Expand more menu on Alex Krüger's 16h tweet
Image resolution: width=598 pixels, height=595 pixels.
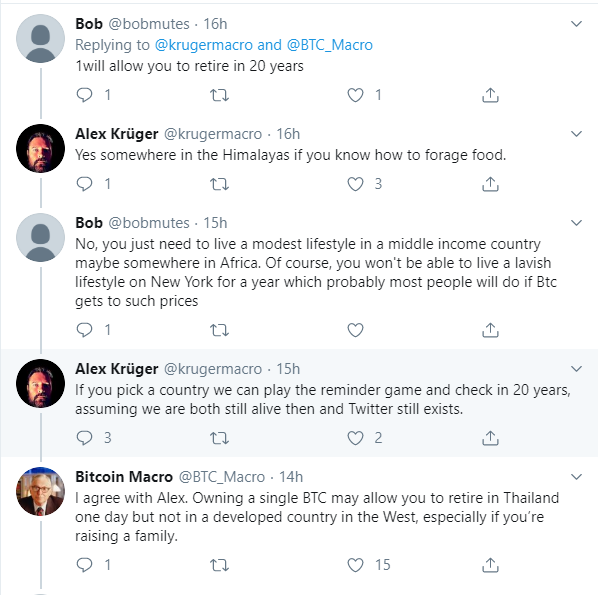tap(576, 134)
